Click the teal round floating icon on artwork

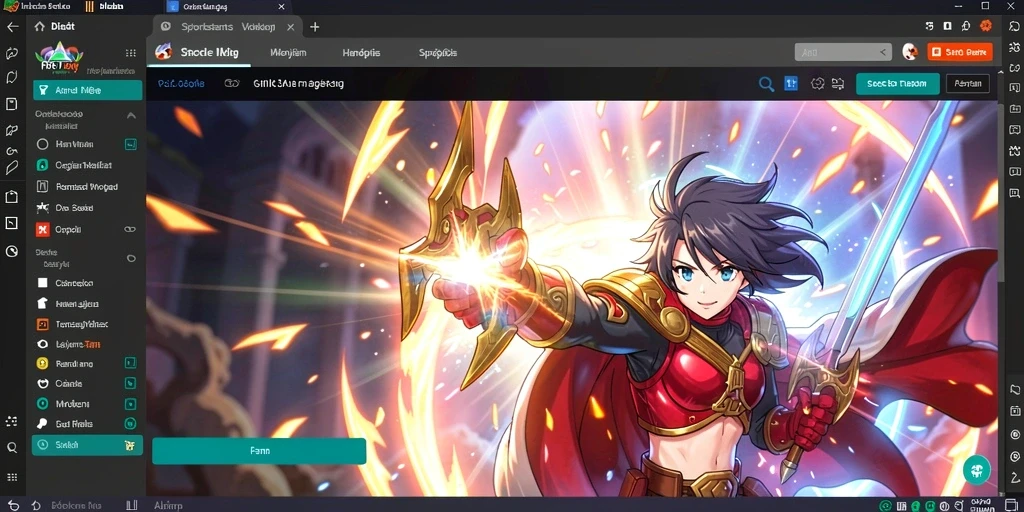pyautogui.click(x=977, y=470)
